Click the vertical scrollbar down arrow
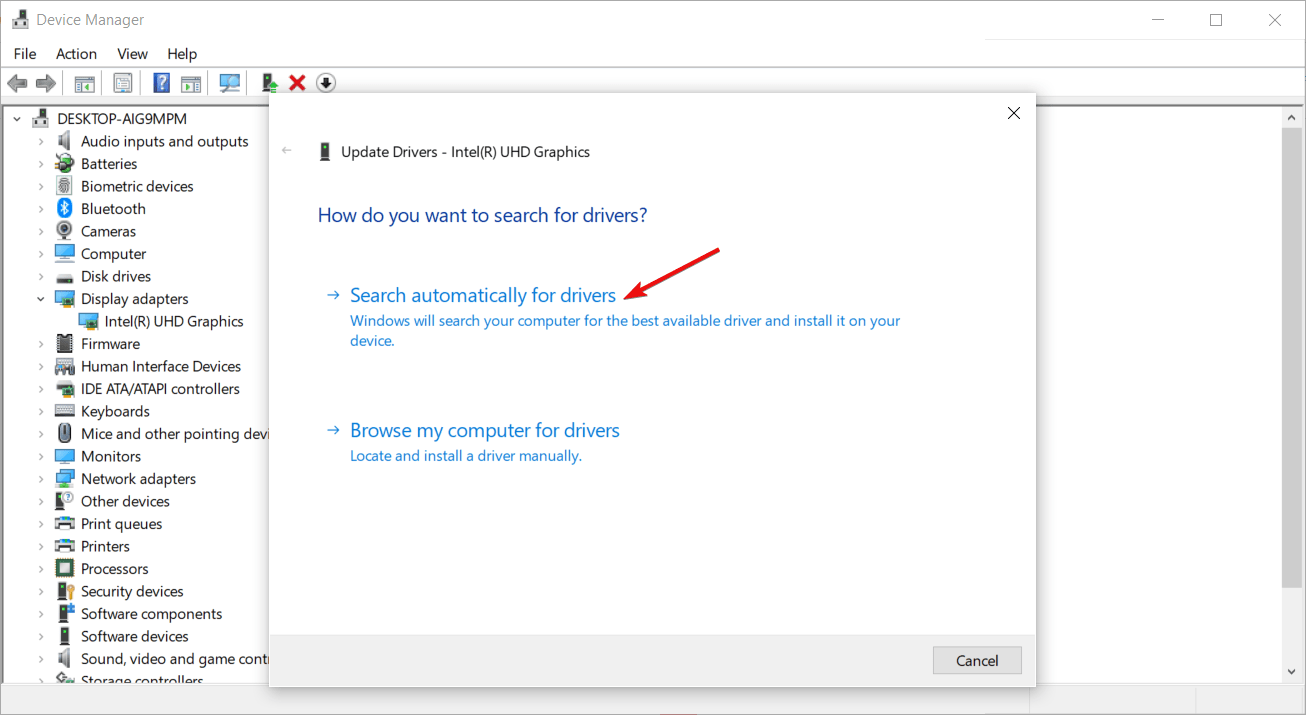This screenshot has height=715, width=1306. (1291, 671)
